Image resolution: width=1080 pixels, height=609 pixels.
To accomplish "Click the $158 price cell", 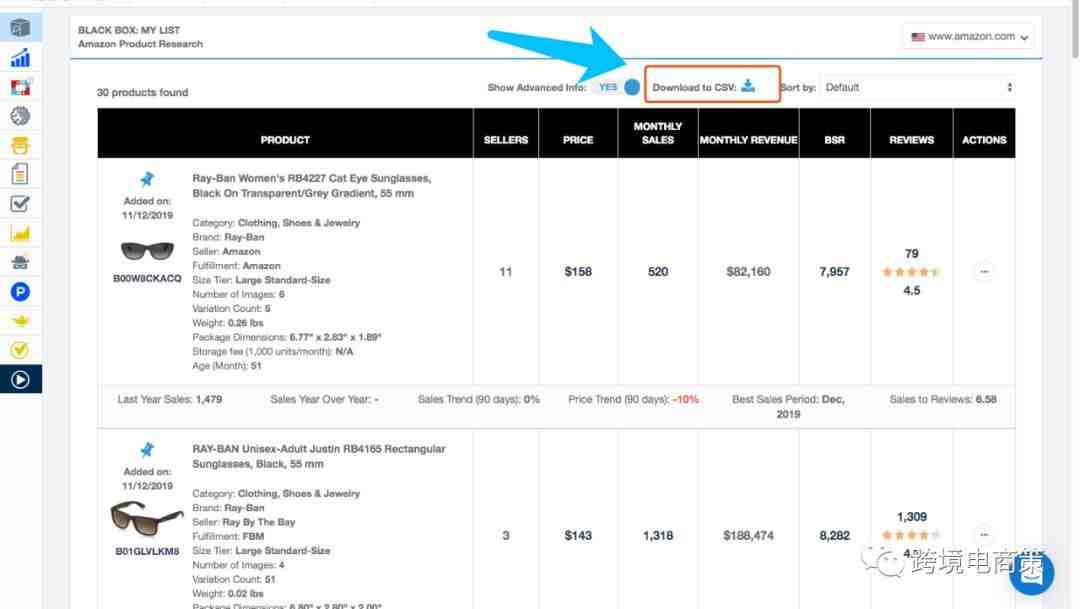I will coord(578,271).
